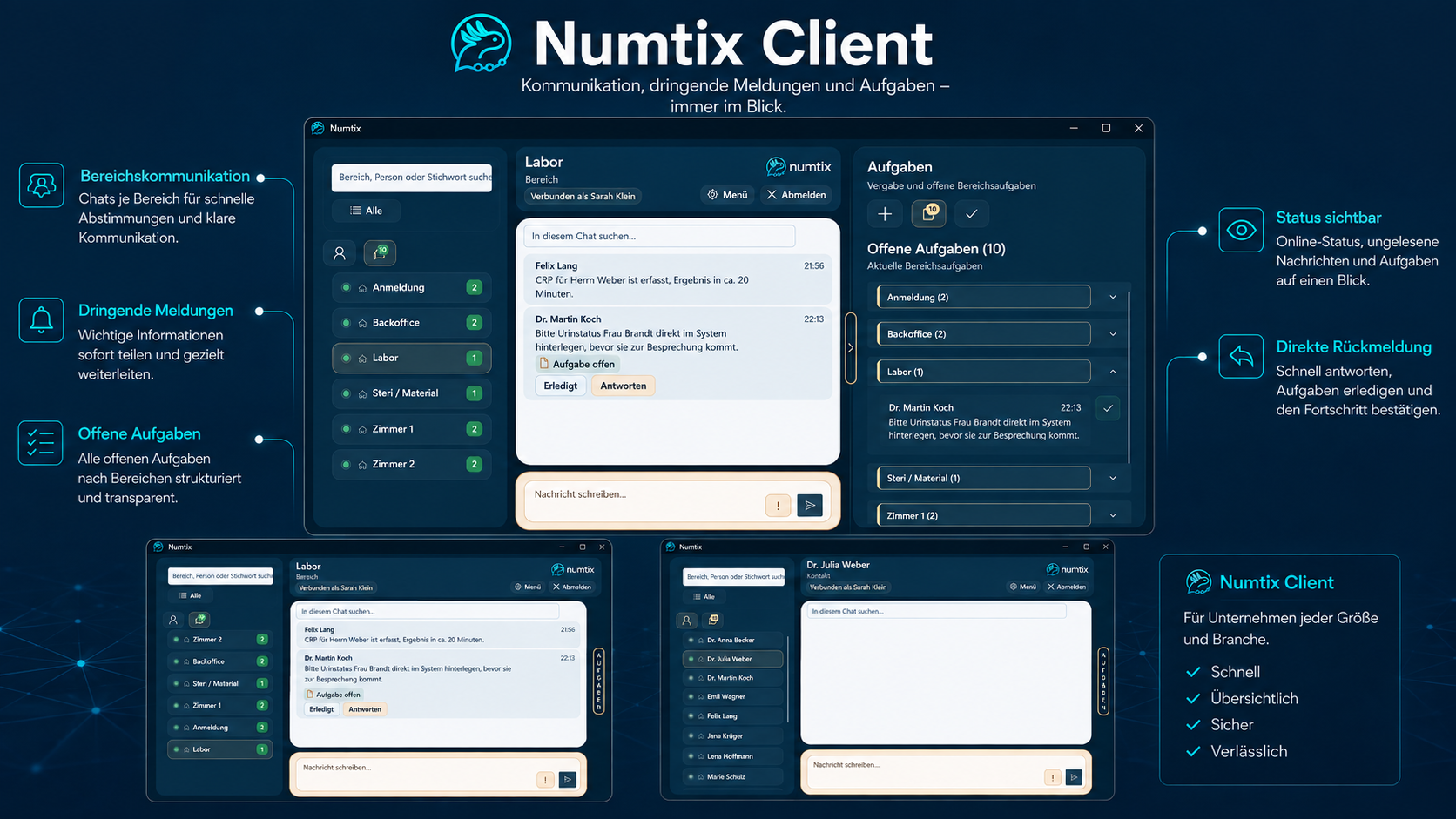Select Steri / Material area in large window
Image resolution: width=1456 pixels, height=819 pixels.
(411, 393)
